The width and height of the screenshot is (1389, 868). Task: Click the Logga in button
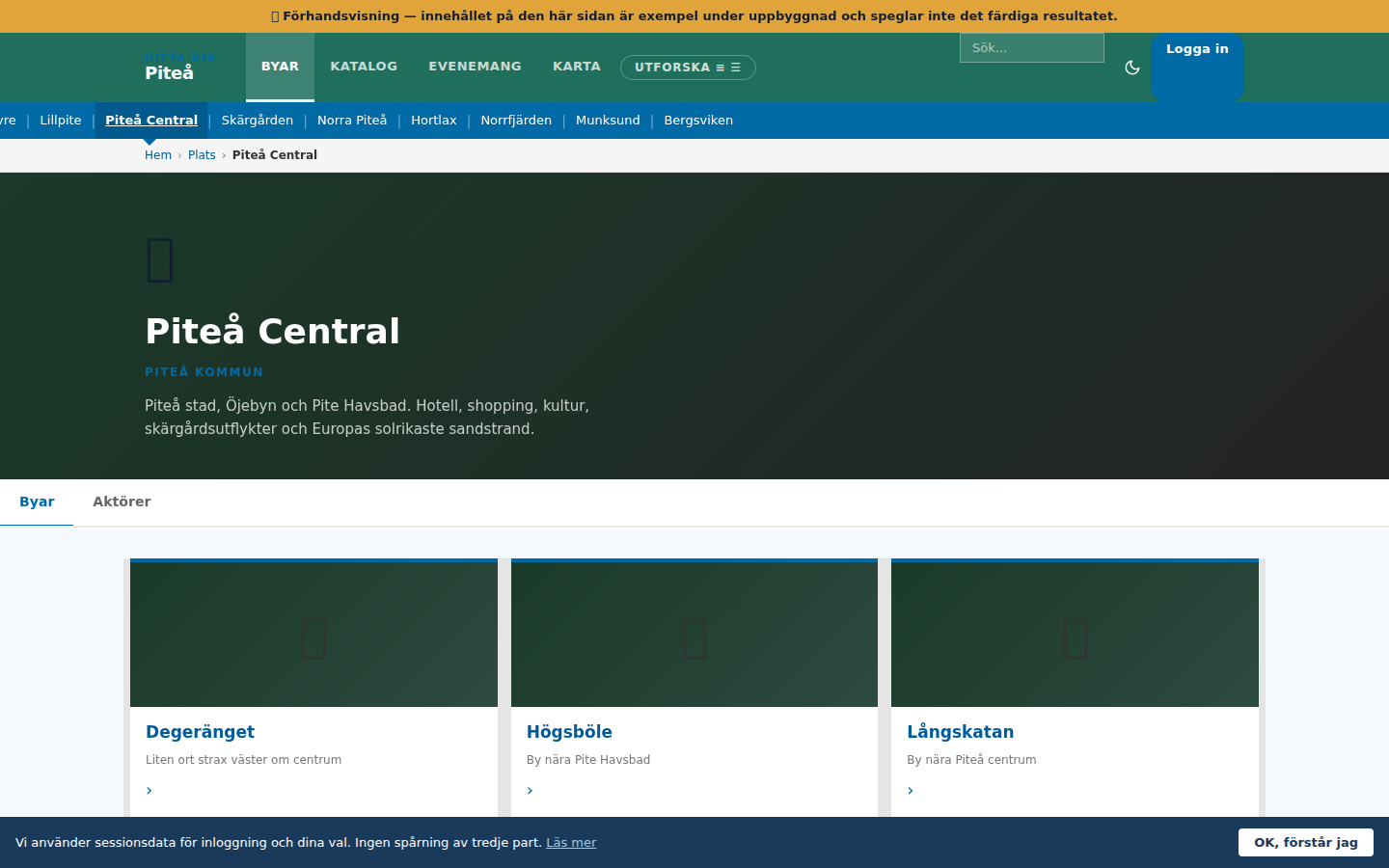click(x=1197, y=67)
